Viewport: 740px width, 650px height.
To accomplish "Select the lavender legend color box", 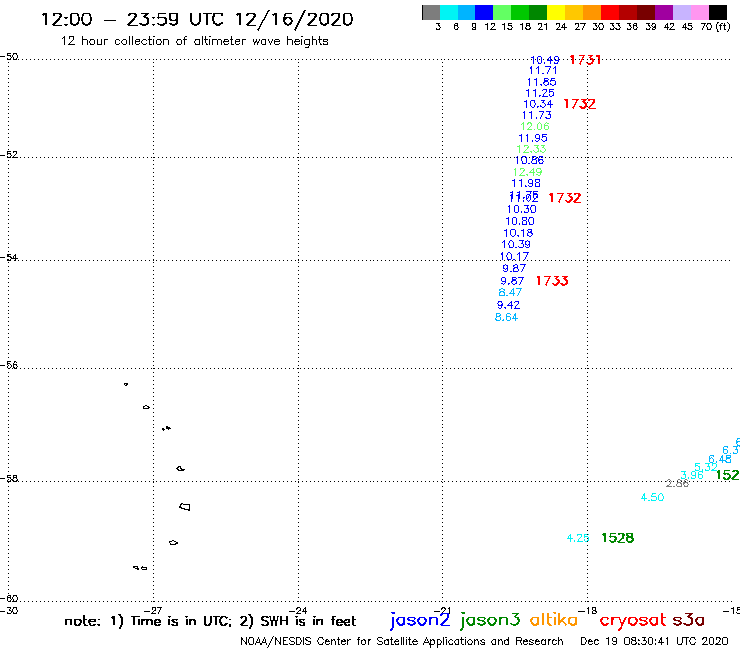I will click(x=681, y=12).
